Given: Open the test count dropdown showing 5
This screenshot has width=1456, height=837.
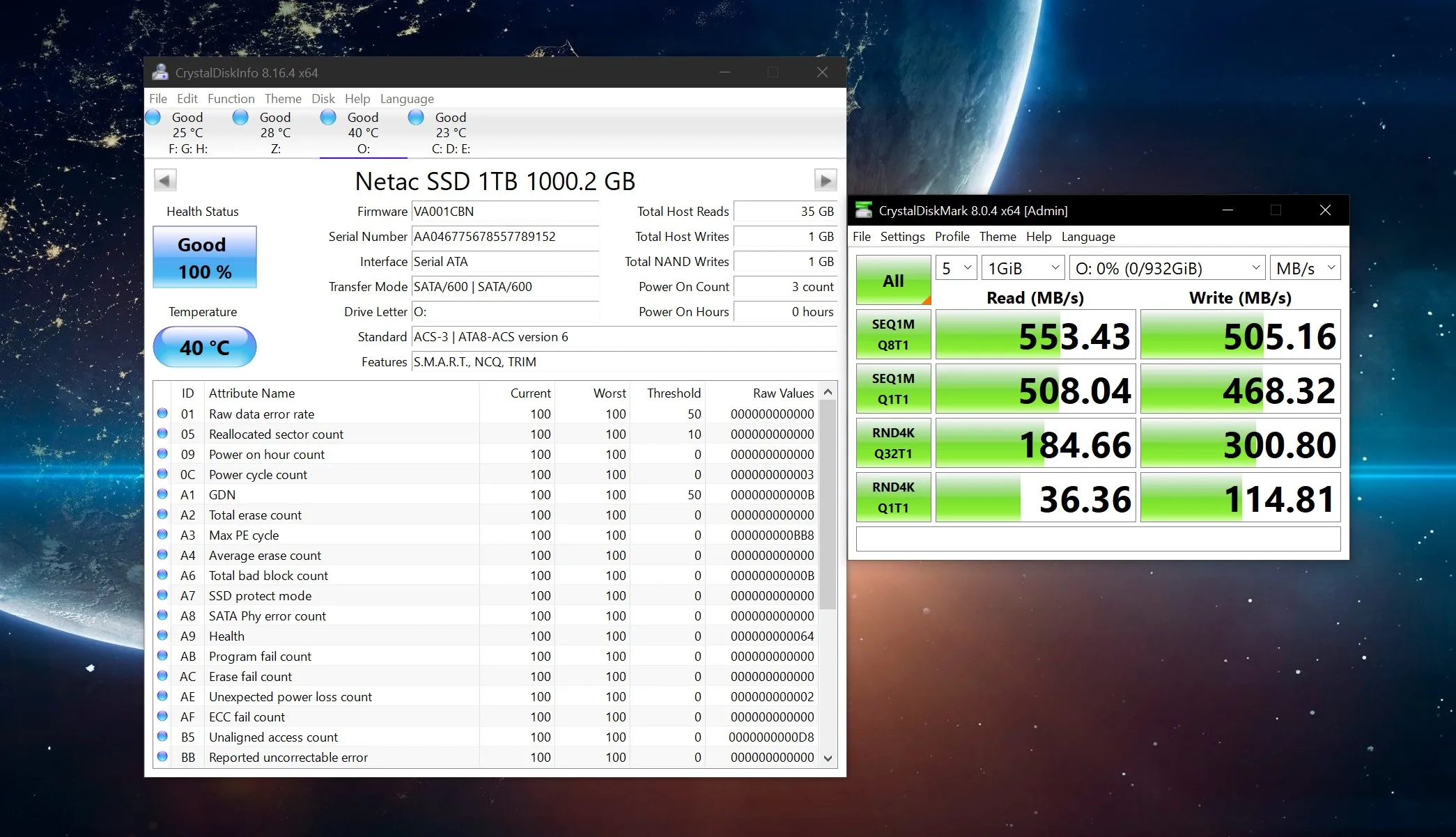Looking at the screenshot, I should pos(956,268).
